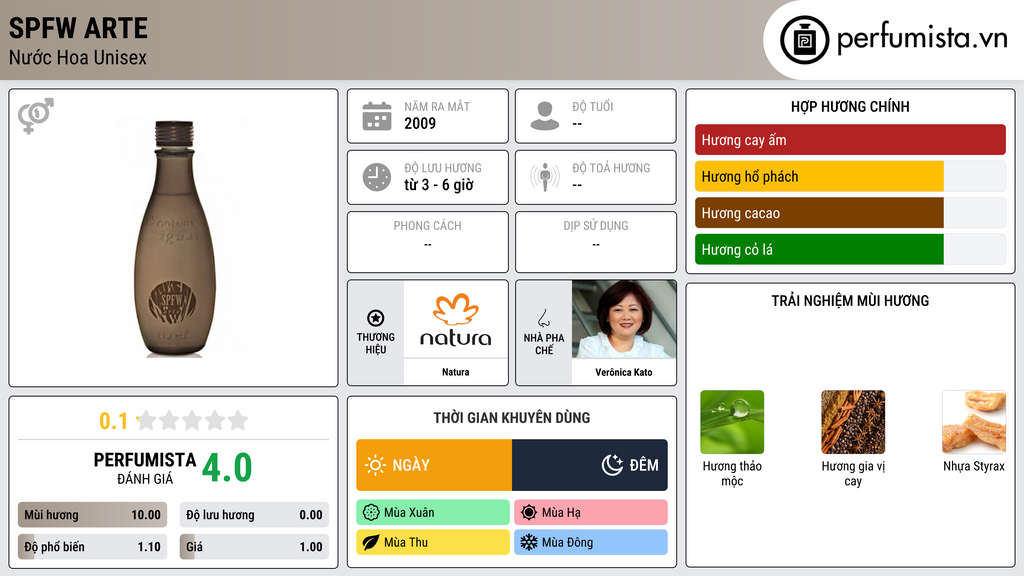This screenshot has height=576, width=1024.
Task: Click the sun icon in the Ngày bar
Action: point(375,465)
